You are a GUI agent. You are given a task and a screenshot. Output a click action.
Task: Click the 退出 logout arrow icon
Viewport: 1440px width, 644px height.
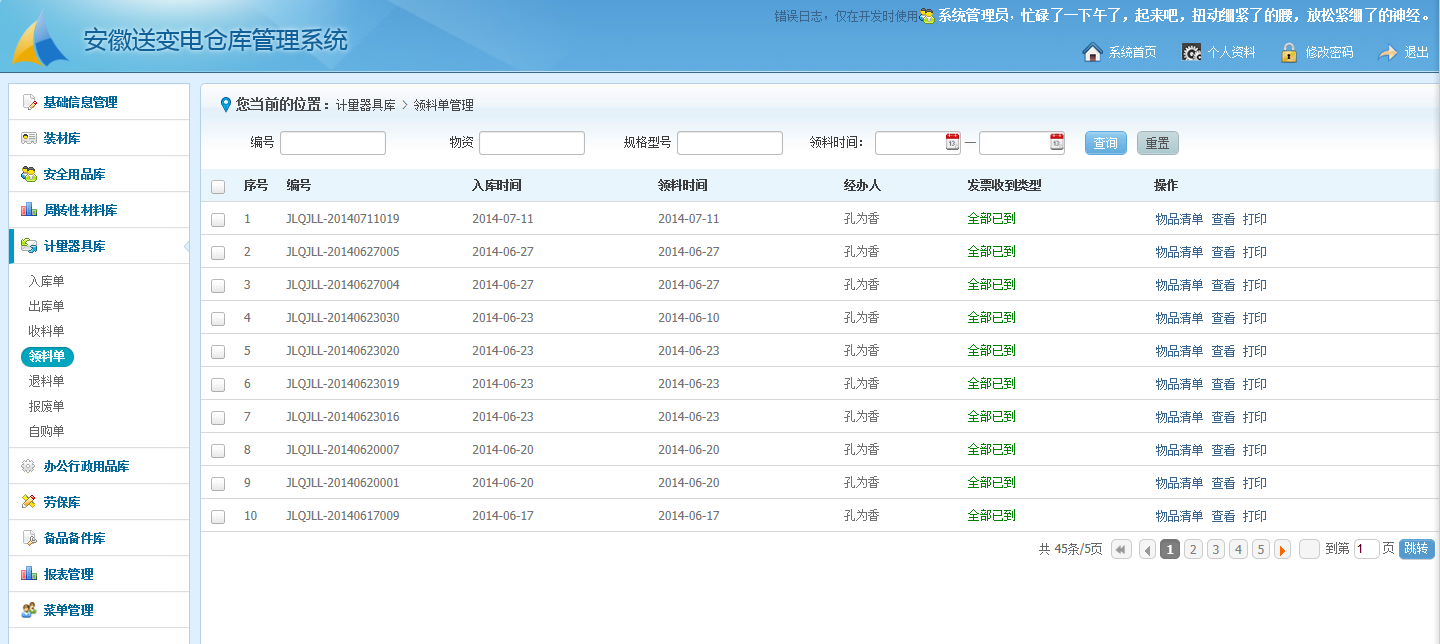(x=1390, y=53)
